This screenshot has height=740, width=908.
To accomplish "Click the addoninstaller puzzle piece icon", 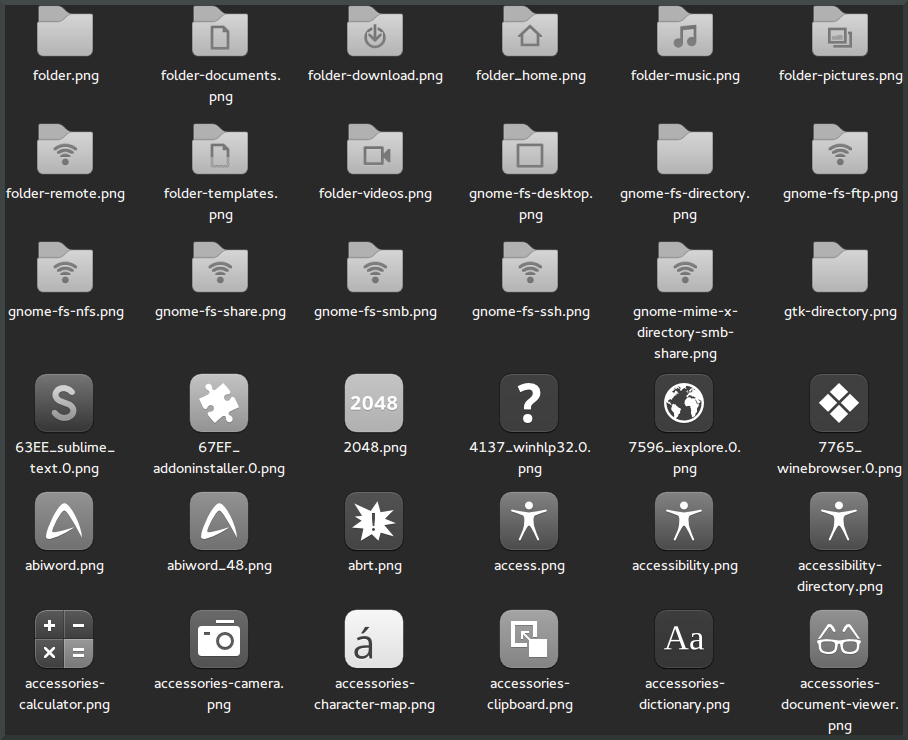I will click(x=219, y=403).
